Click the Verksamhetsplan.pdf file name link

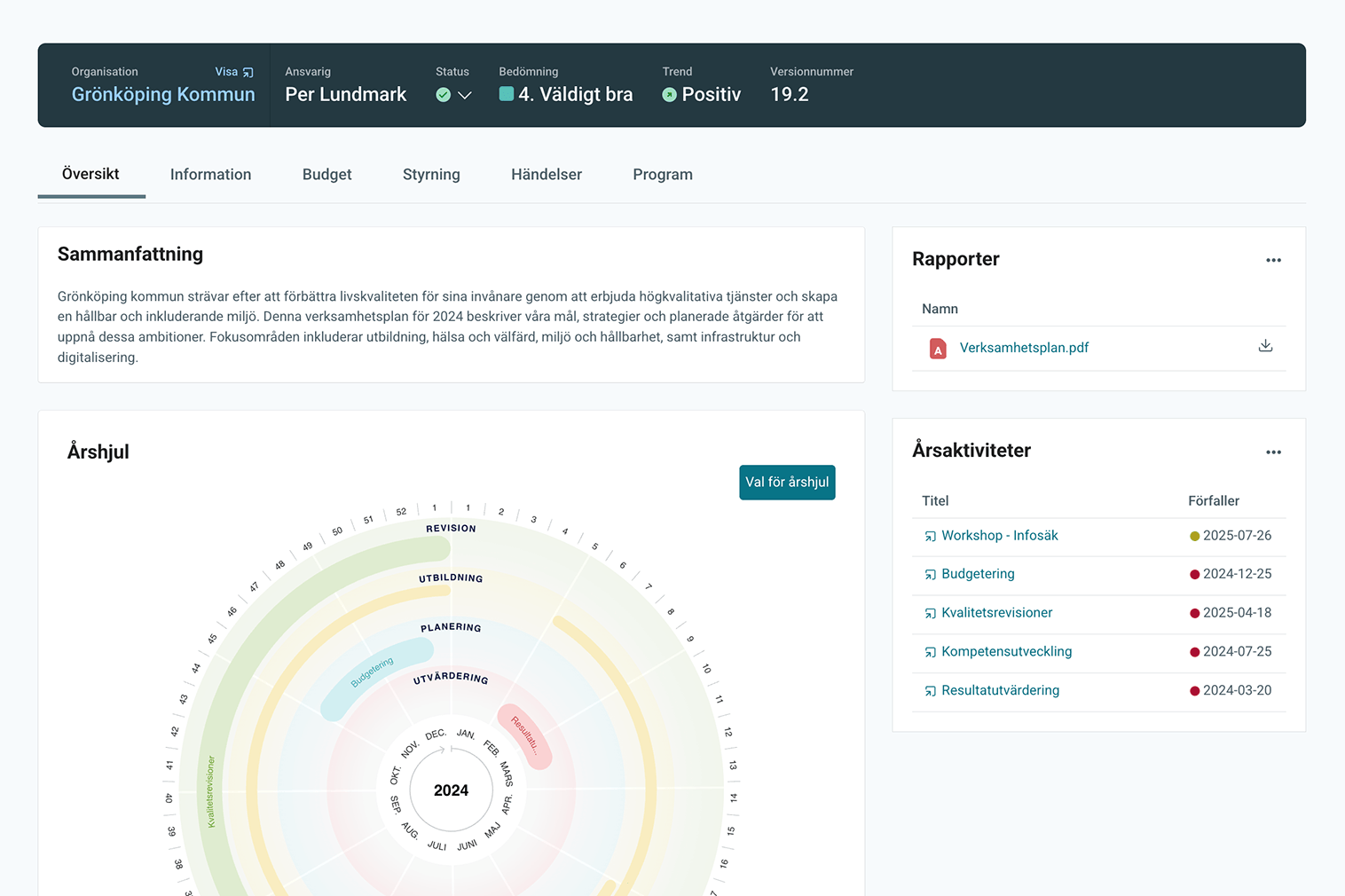(x=1024, y=348)
